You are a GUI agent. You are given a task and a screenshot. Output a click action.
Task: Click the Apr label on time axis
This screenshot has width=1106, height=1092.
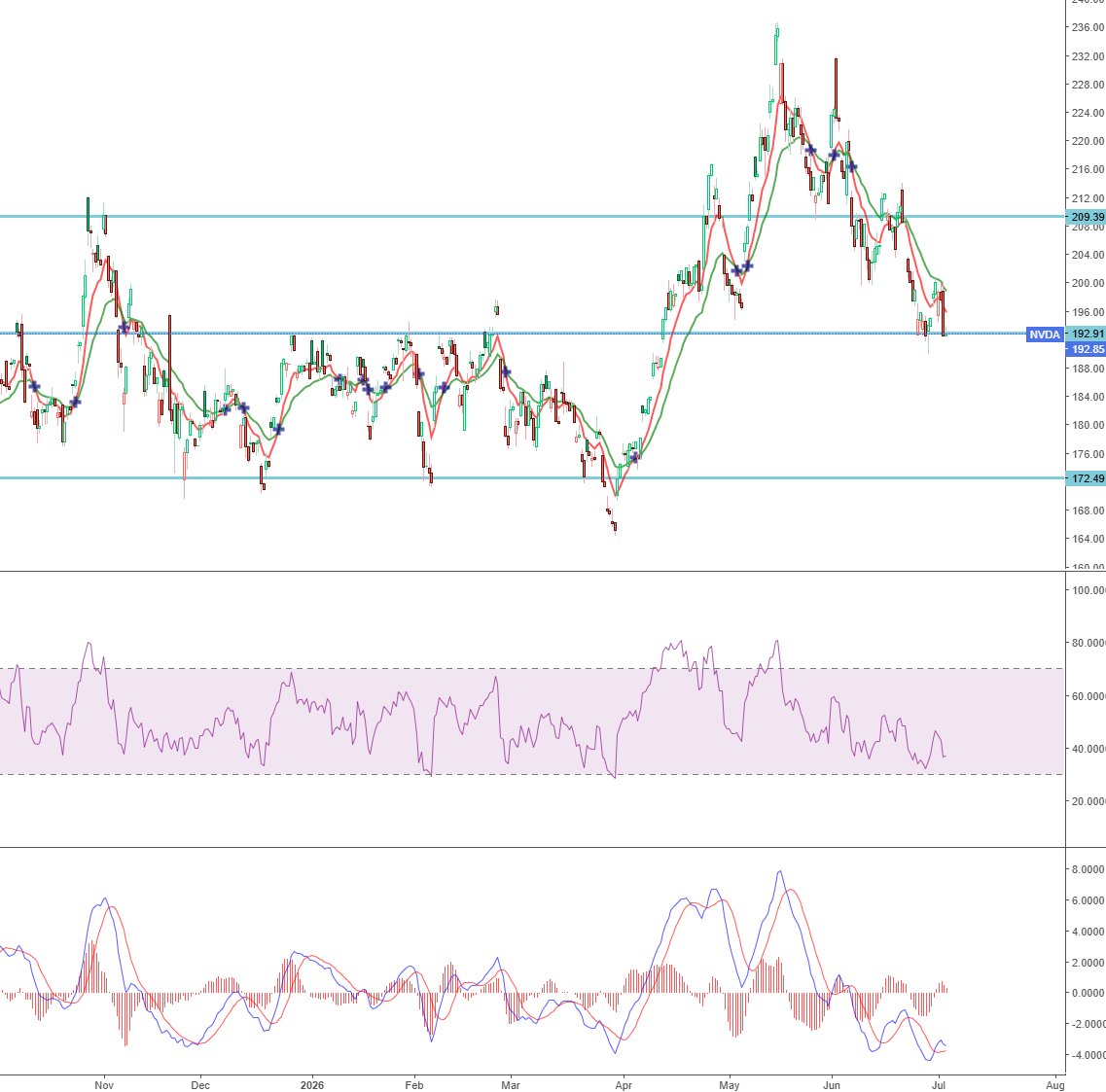pos(624,1085)
